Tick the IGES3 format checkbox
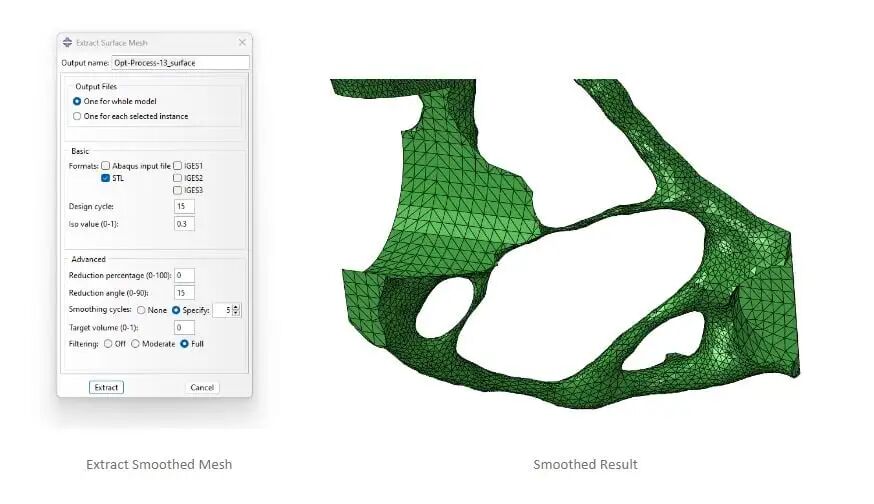 pyautogui.click(x=177, y=190)
